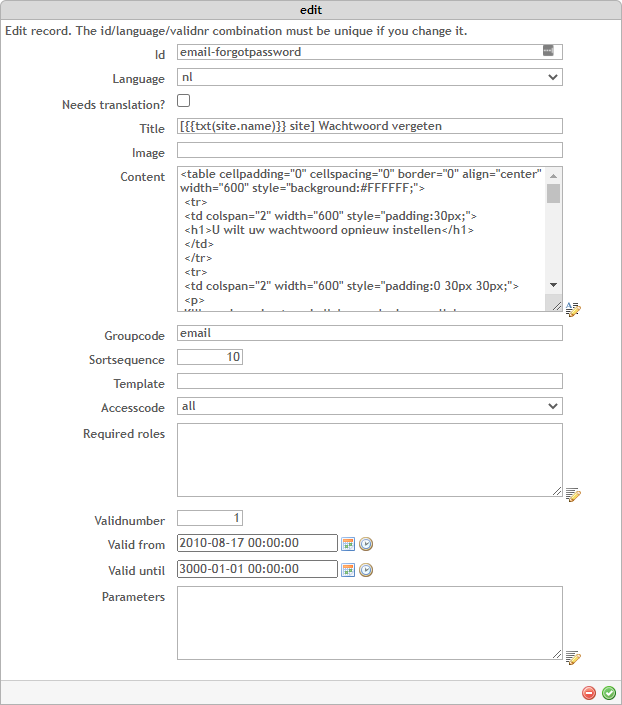
Task: Click into the empty Image field
Action: tap(370, 150)
